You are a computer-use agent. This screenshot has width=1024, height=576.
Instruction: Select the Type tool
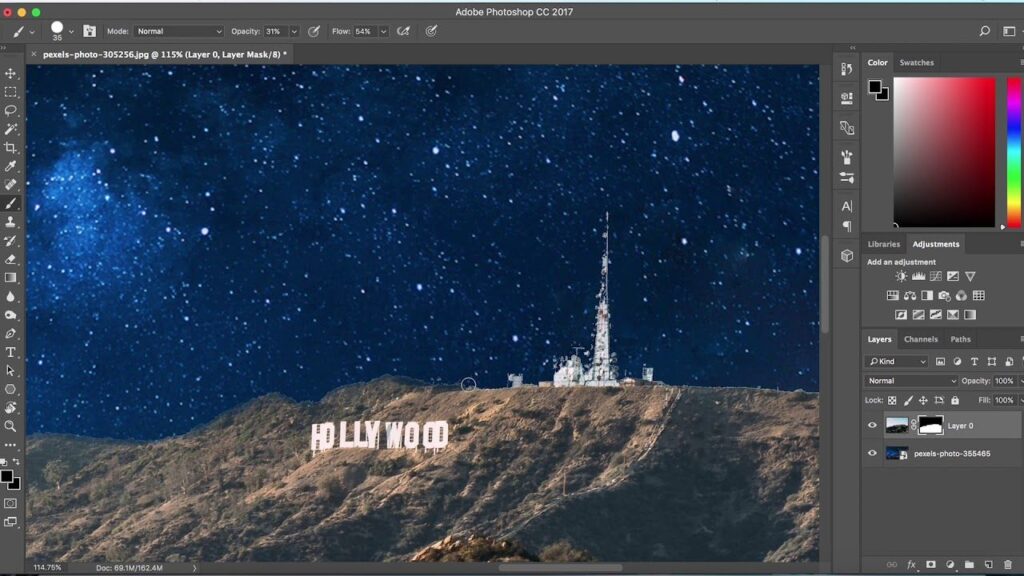[x=13, y=352]
